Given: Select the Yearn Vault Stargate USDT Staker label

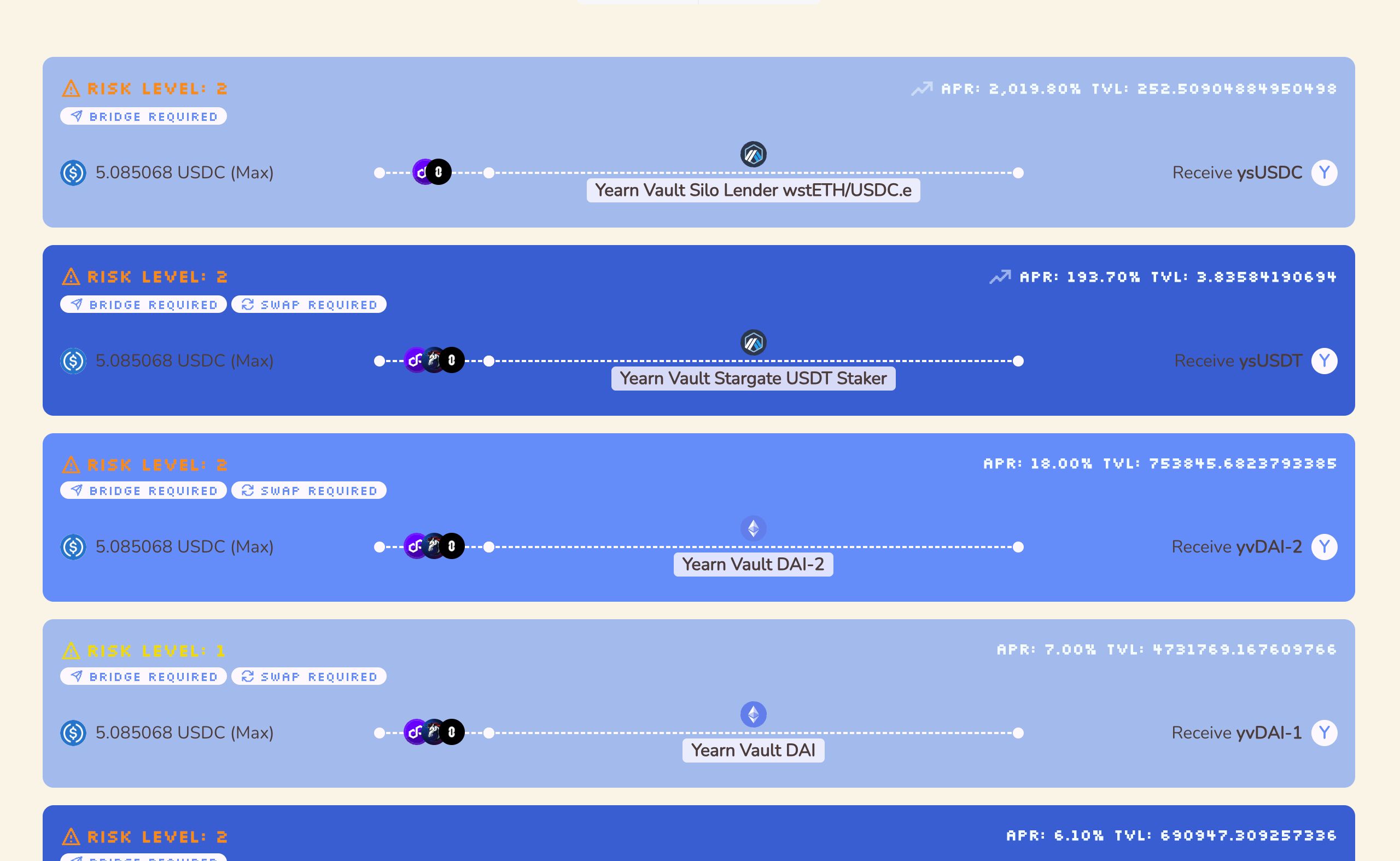Looking at the screenshot, I should [753, 379].
